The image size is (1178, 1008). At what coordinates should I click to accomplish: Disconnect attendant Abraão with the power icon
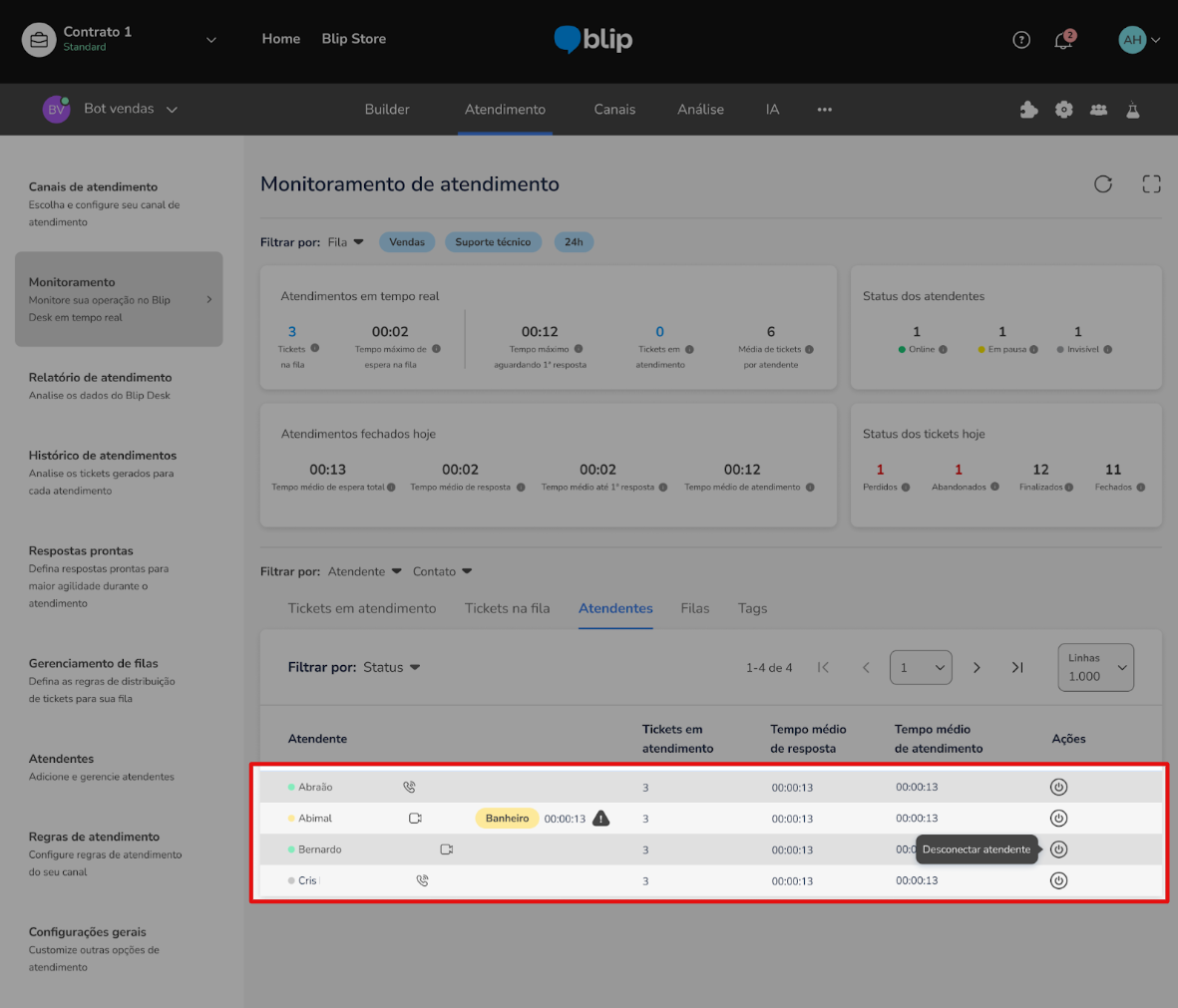coord(1059,787)
